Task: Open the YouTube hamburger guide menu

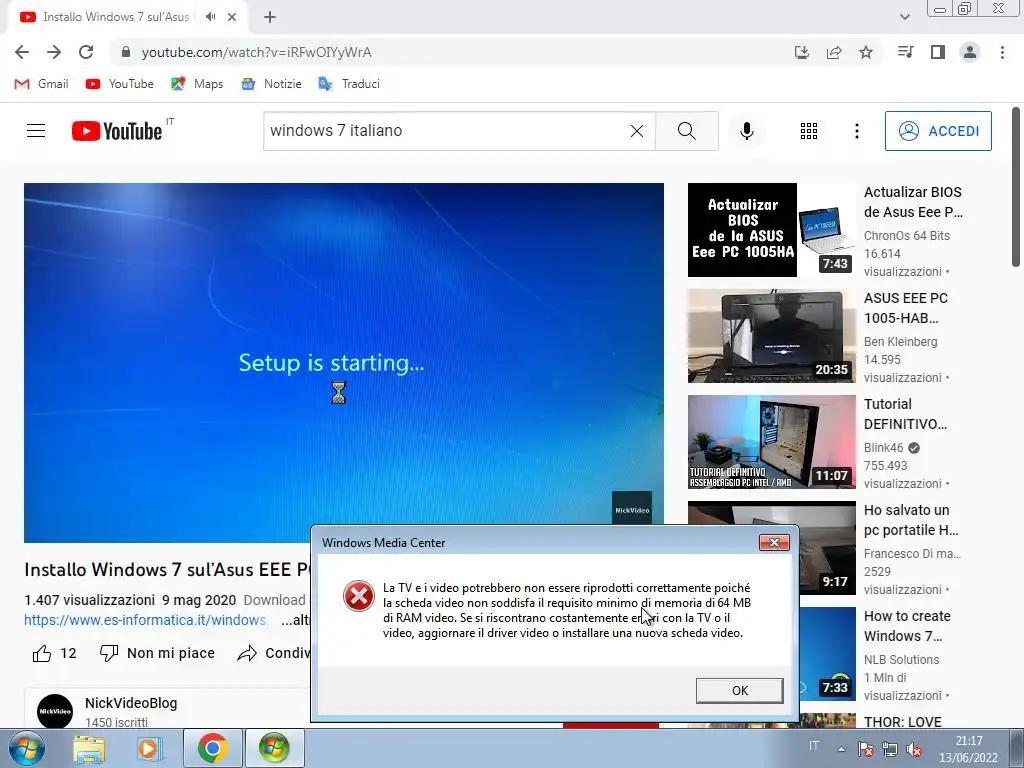Action: click(36, 131)
